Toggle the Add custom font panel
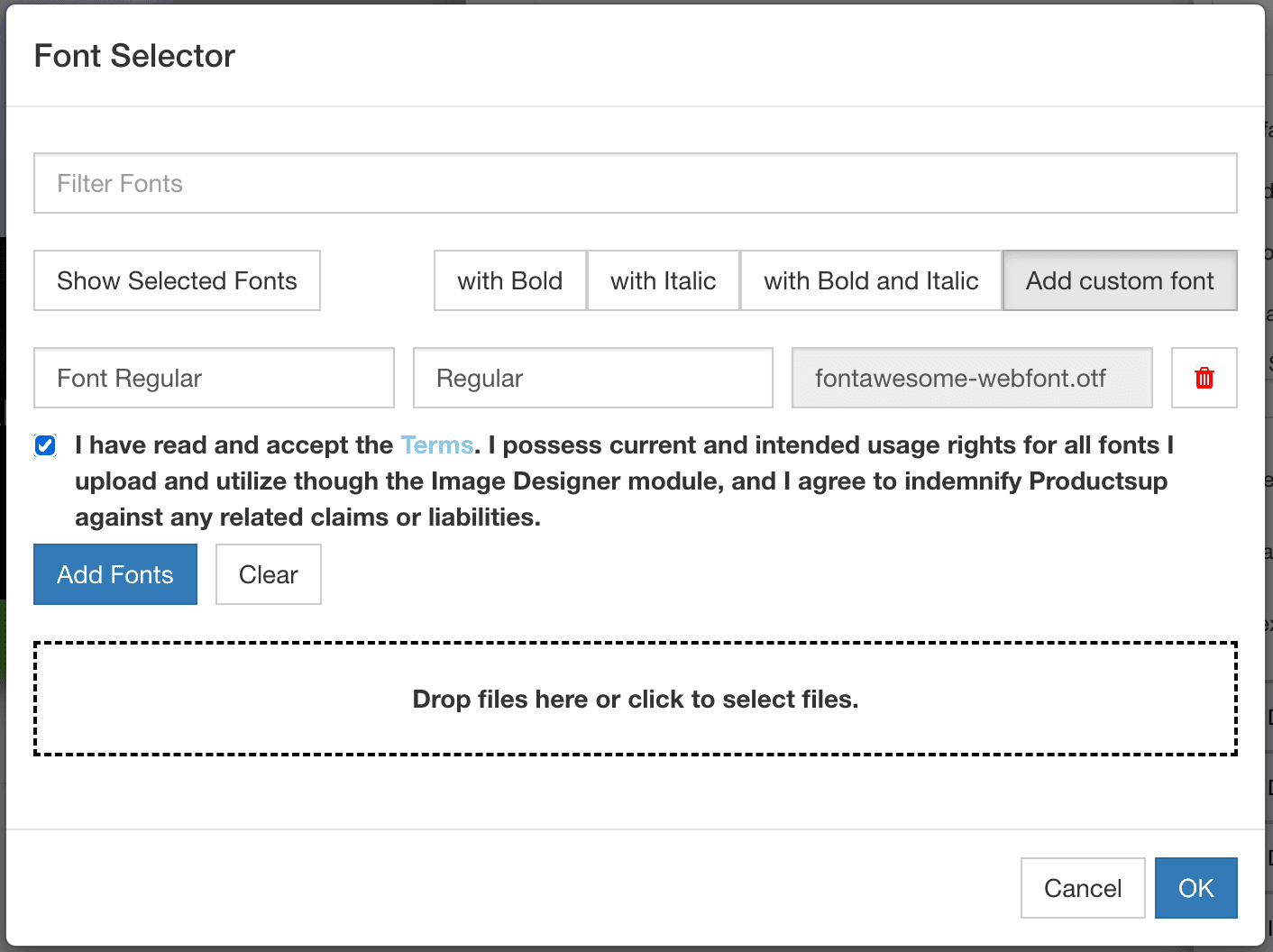 [x=1119, y=280]
